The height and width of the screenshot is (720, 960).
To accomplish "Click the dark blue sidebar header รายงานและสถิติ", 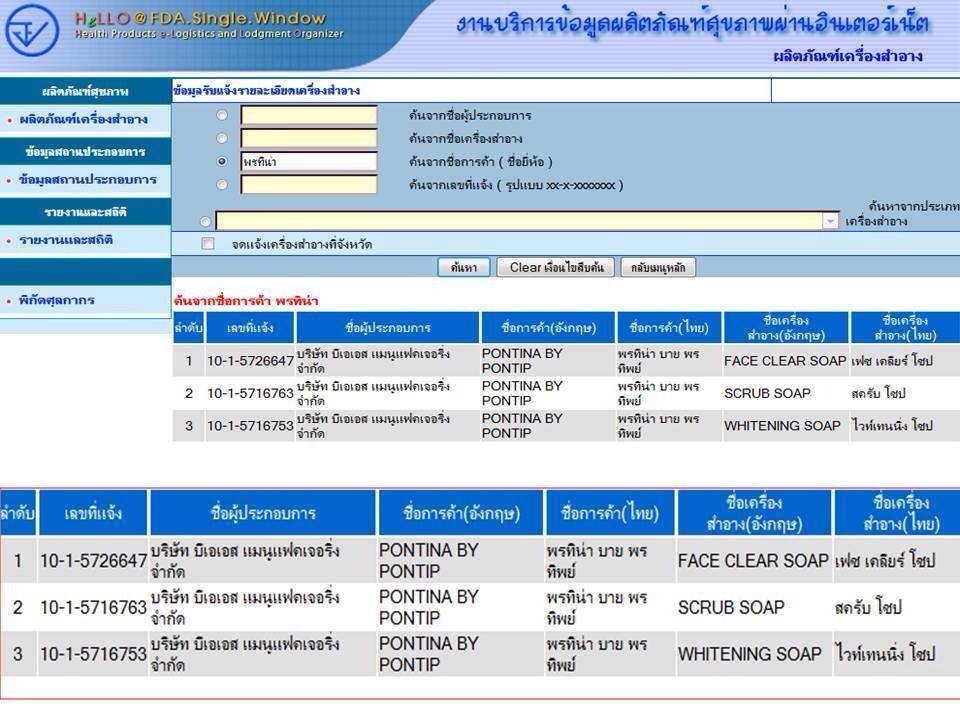I will click(x=85, y=212).
